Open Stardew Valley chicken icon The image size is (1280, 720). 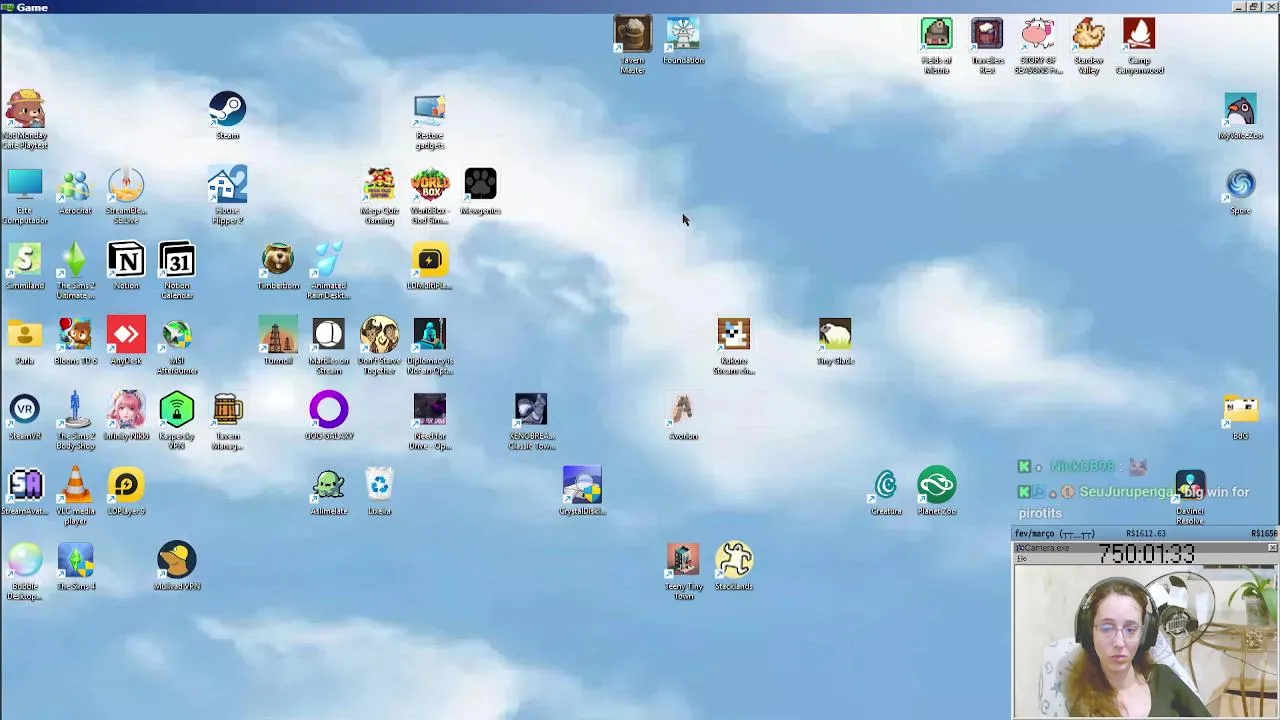[x=1088, y=34]
